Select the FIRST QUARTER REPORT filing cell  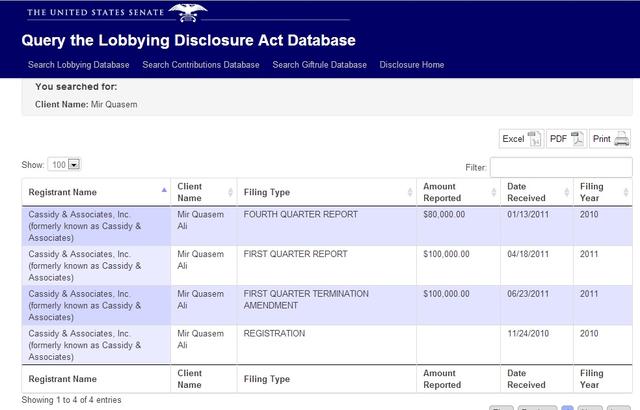click(327, 266)
